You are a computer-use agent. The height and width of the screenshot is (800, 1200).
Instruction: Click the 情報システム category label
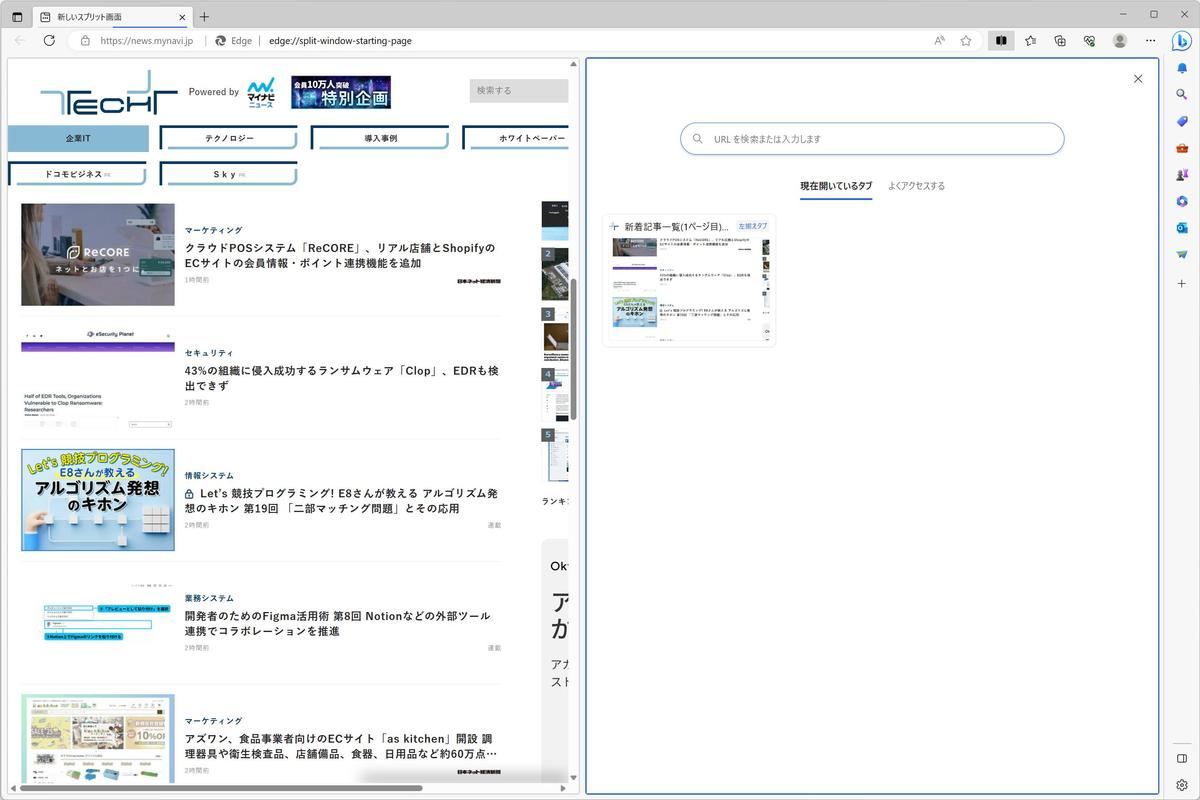[x=209, y=476]
